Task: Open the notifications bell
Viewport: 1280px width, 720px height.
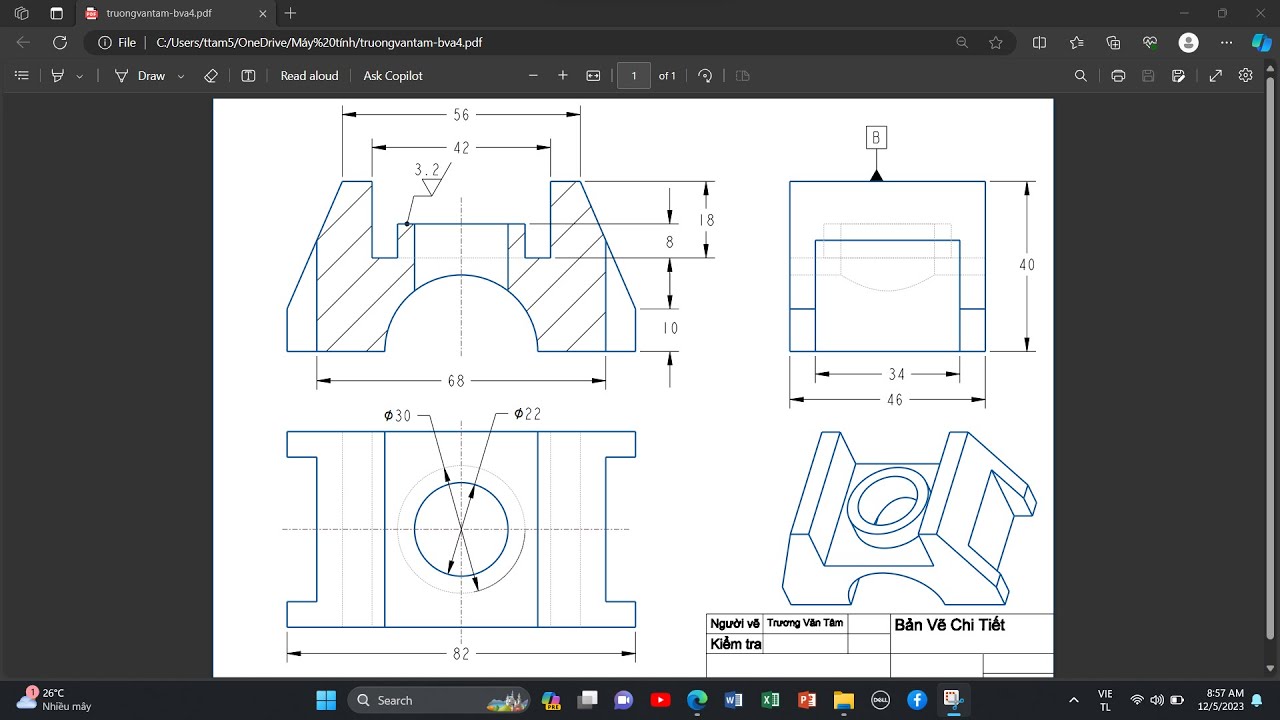Action: 1257,700
